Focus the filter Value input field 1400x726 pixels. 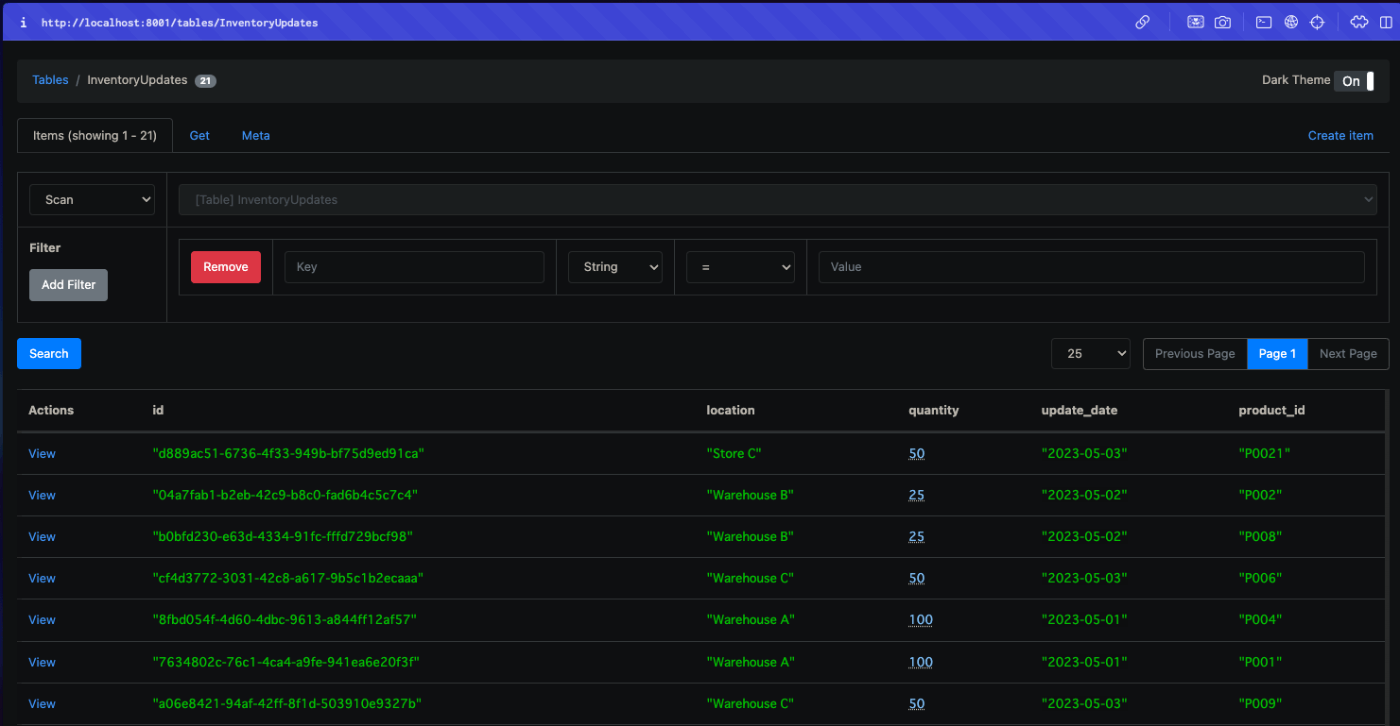(1091, 267)
